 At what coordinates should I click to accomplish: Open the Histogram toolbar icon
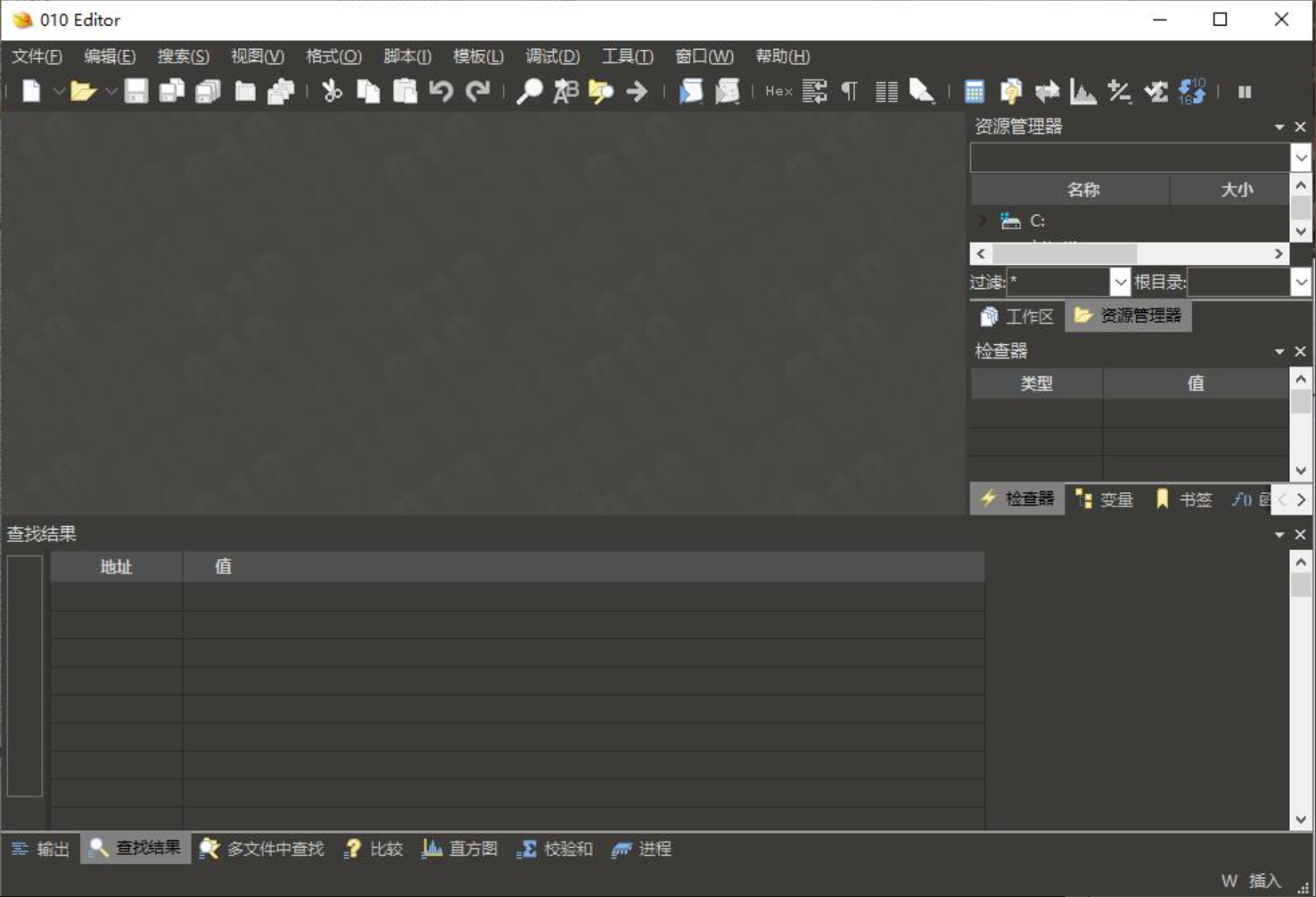pyautogui.click(x=1082, y=91)
